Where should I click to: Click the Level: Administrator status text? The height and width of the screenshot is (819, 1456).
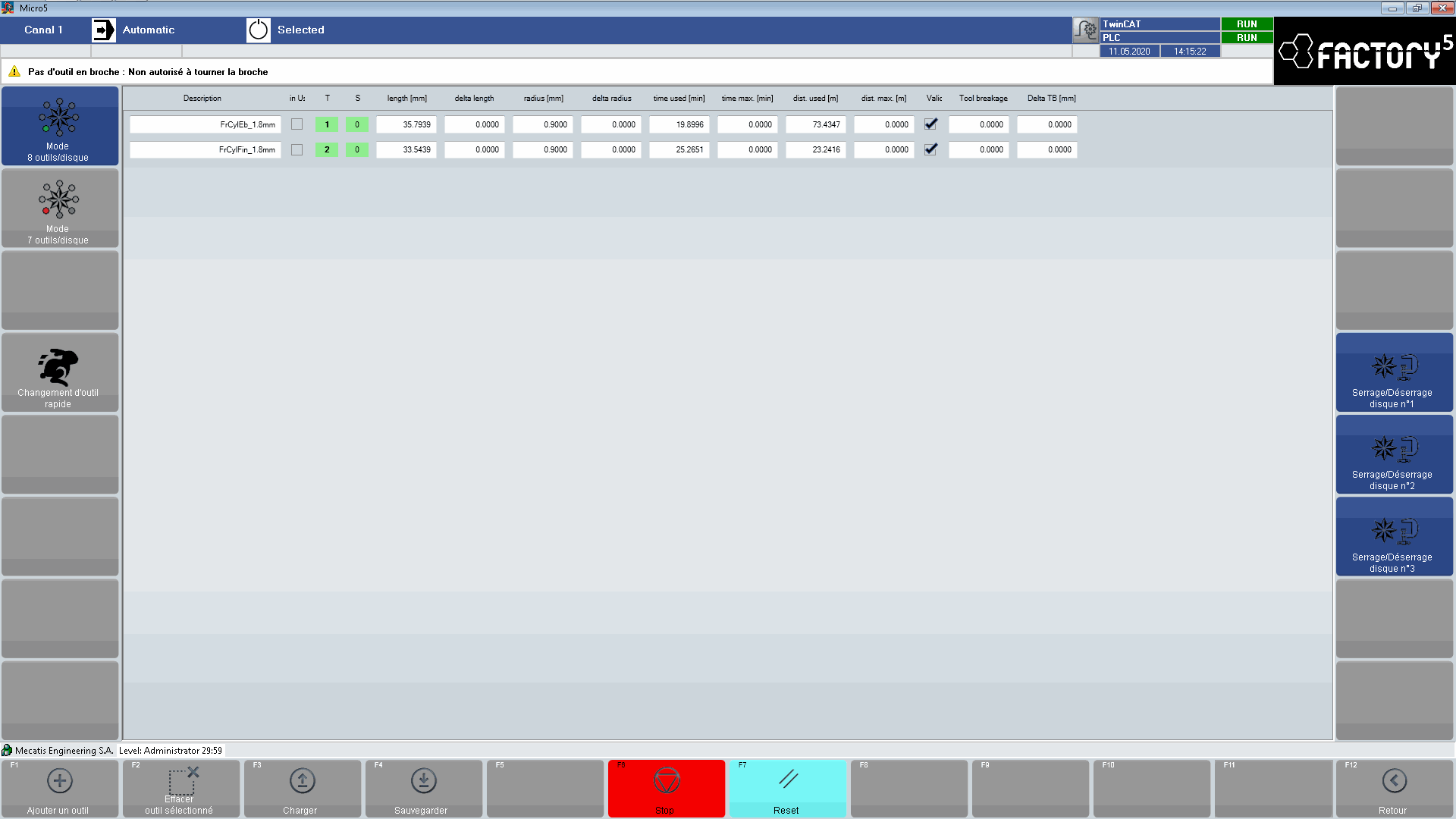pyautogui.click(x=171, y=751)
